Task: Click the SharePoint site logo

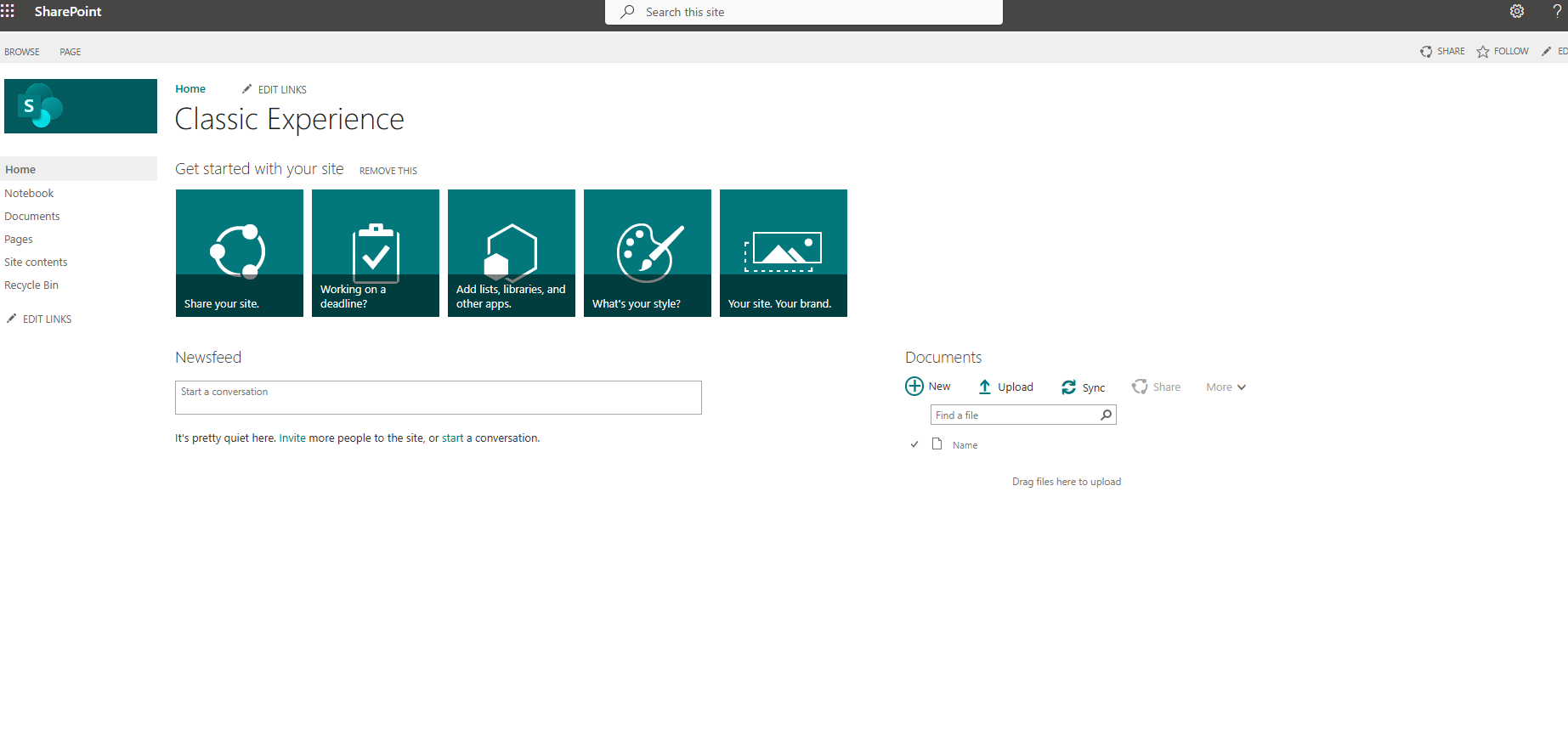Action: (81, 106)
